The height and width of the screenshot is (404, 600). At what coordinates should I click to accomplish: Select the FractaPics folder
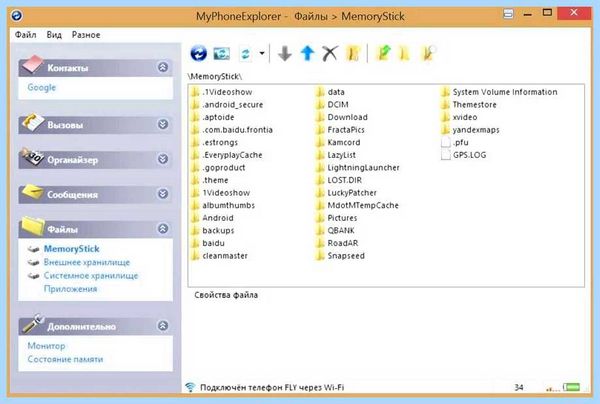[x=340, y=130]
